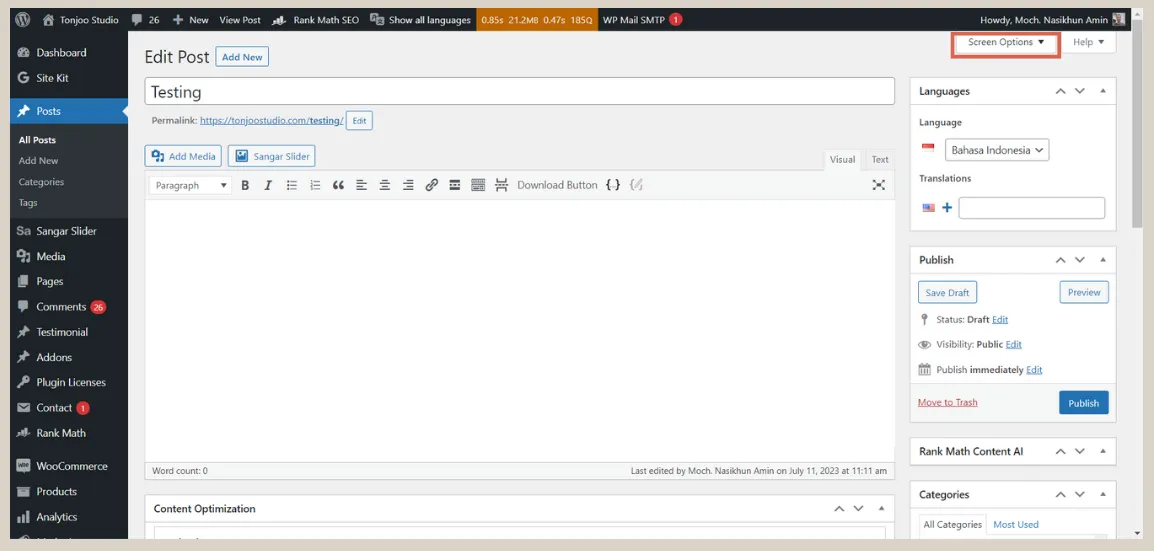Open the tonjoostudio.com/testing permalink

pyautogui.click(x=272, y=121)
